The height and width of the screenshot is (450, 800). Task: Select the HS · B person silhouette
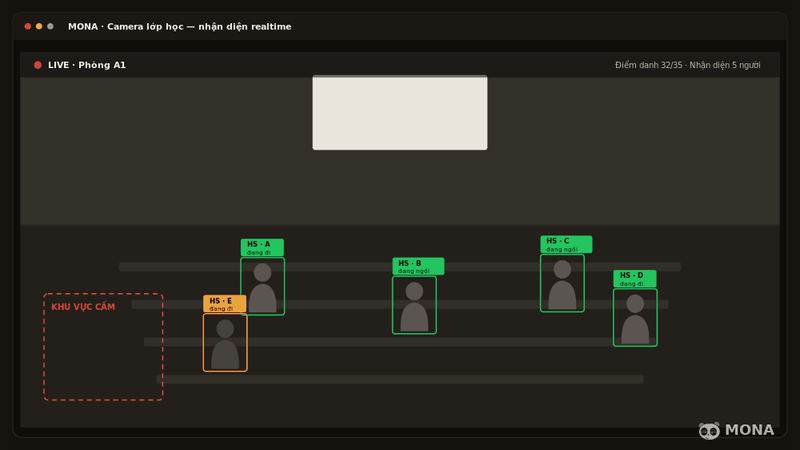414,305
